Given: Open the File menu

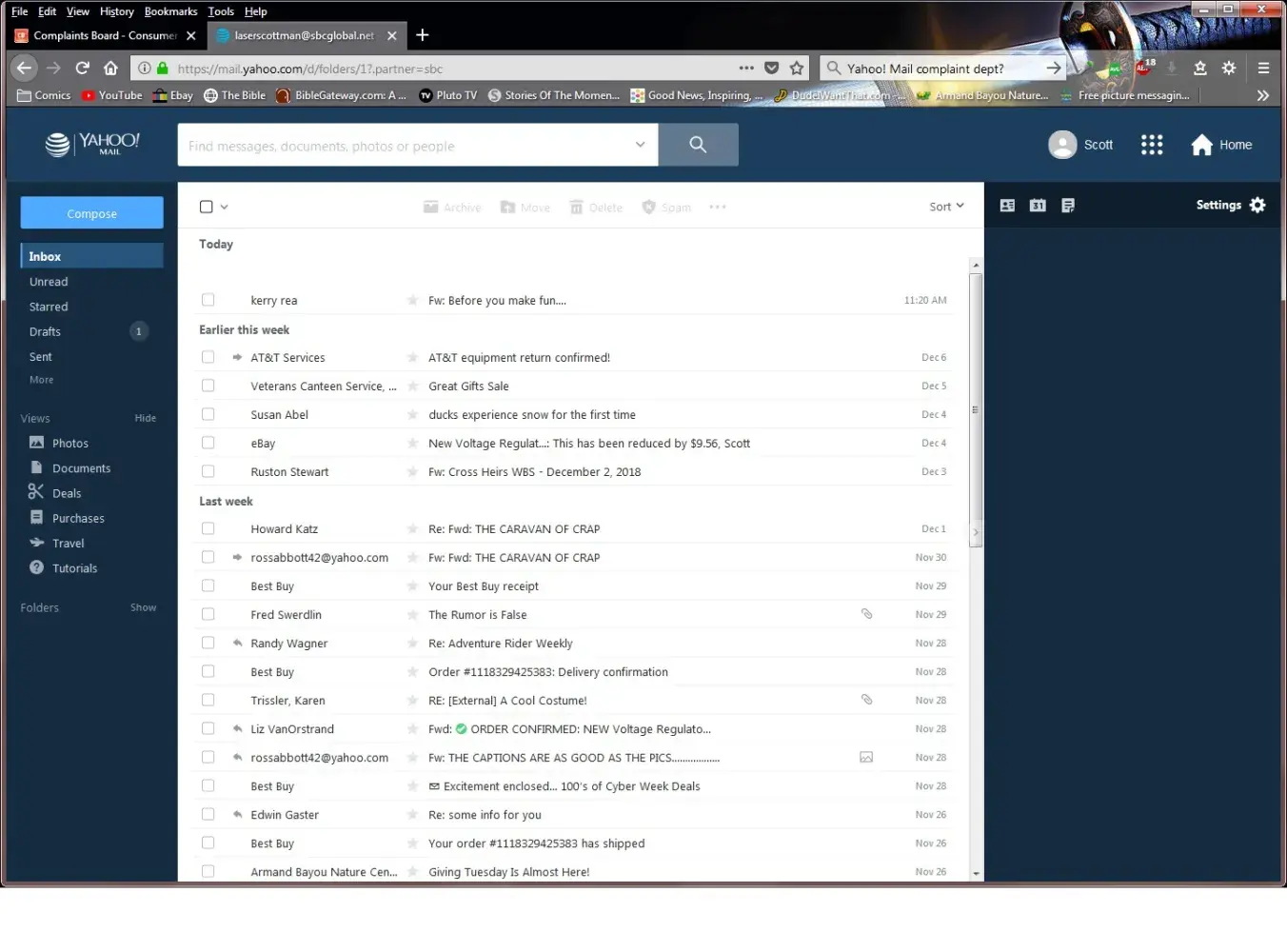Looking at the screenshot, I should coord(19,11).
